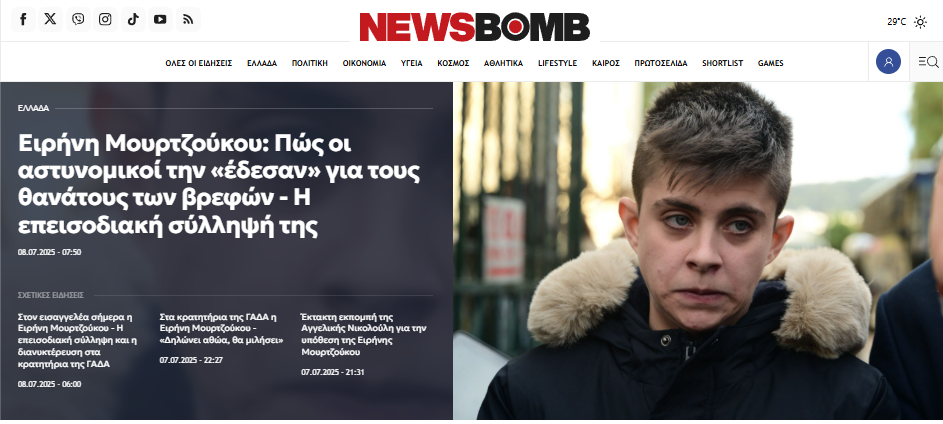Select ΑΘΛΗΤΙΚΑ in the nav bar
This screenshot has height=424, width=943.
coord(503,63)
